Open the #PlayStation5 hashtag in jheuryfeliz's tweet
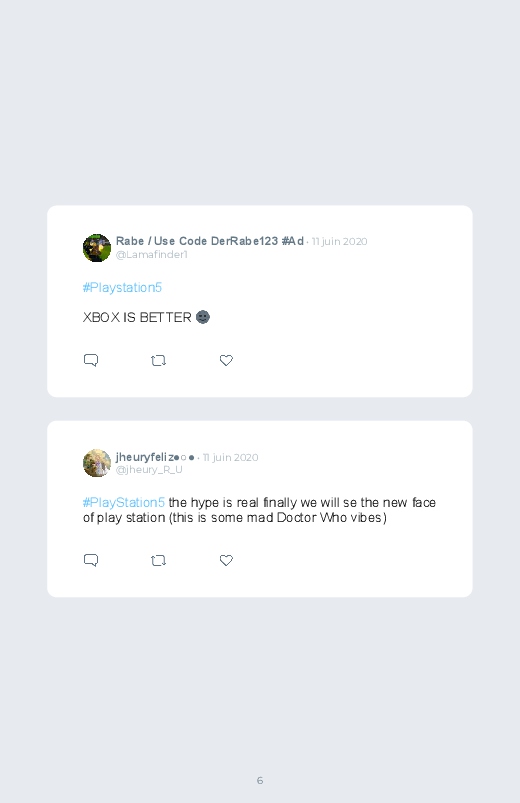The image size is (520, 803). [x=124, y=502]
